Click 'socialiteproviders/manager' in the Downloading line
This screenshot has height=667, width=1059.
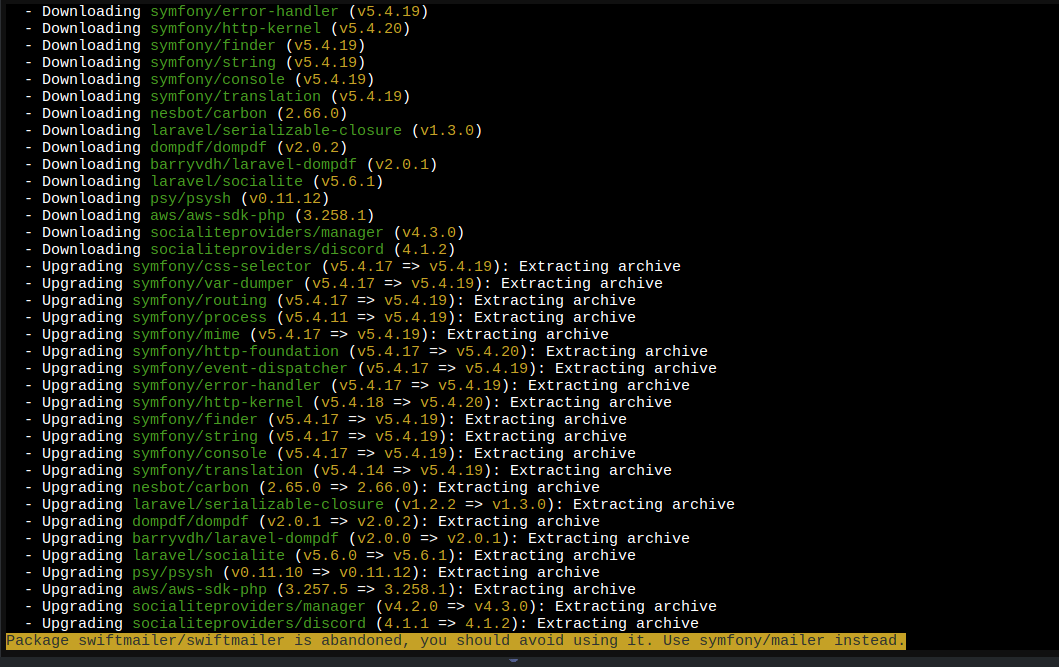tap(267, 232)
